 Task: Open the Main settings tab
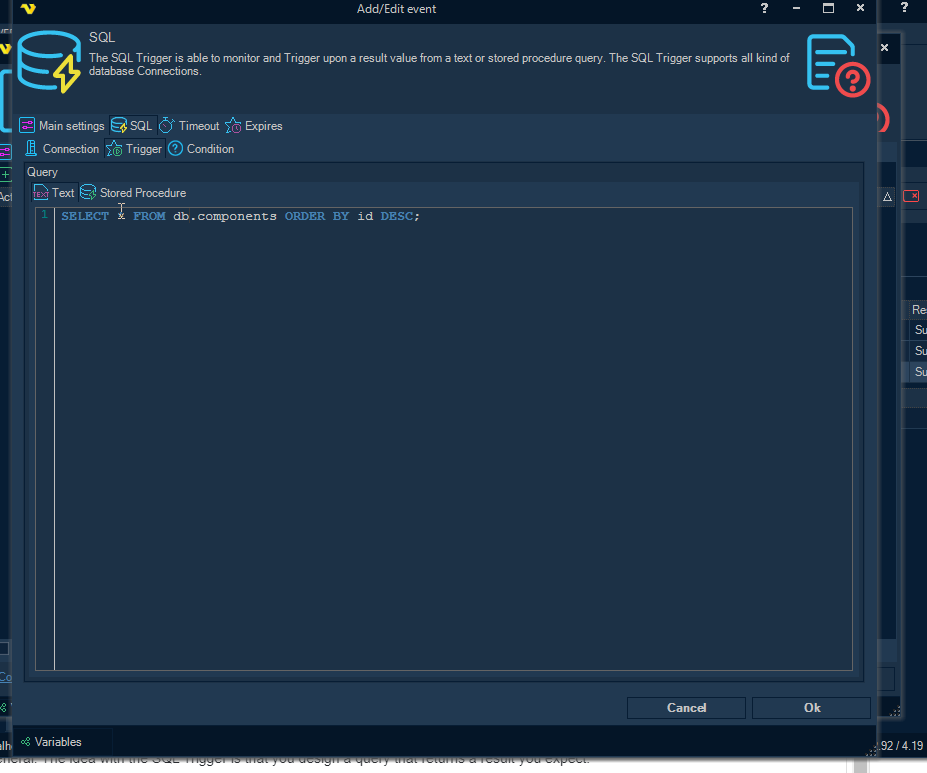point(62,126)
